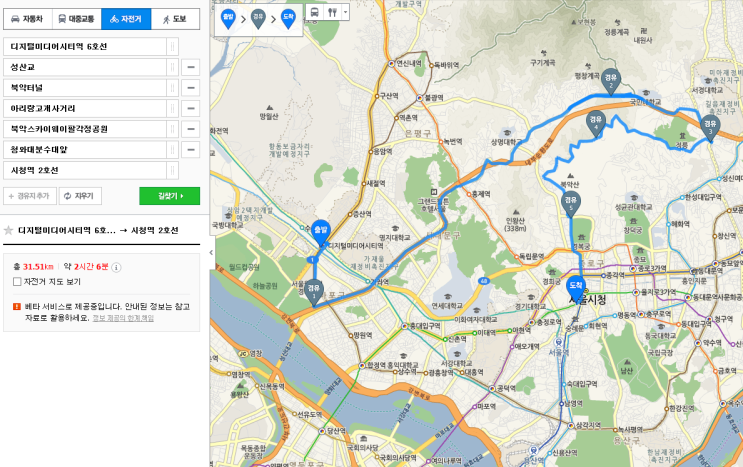Click the green 길찾기 button

(170, 196)
